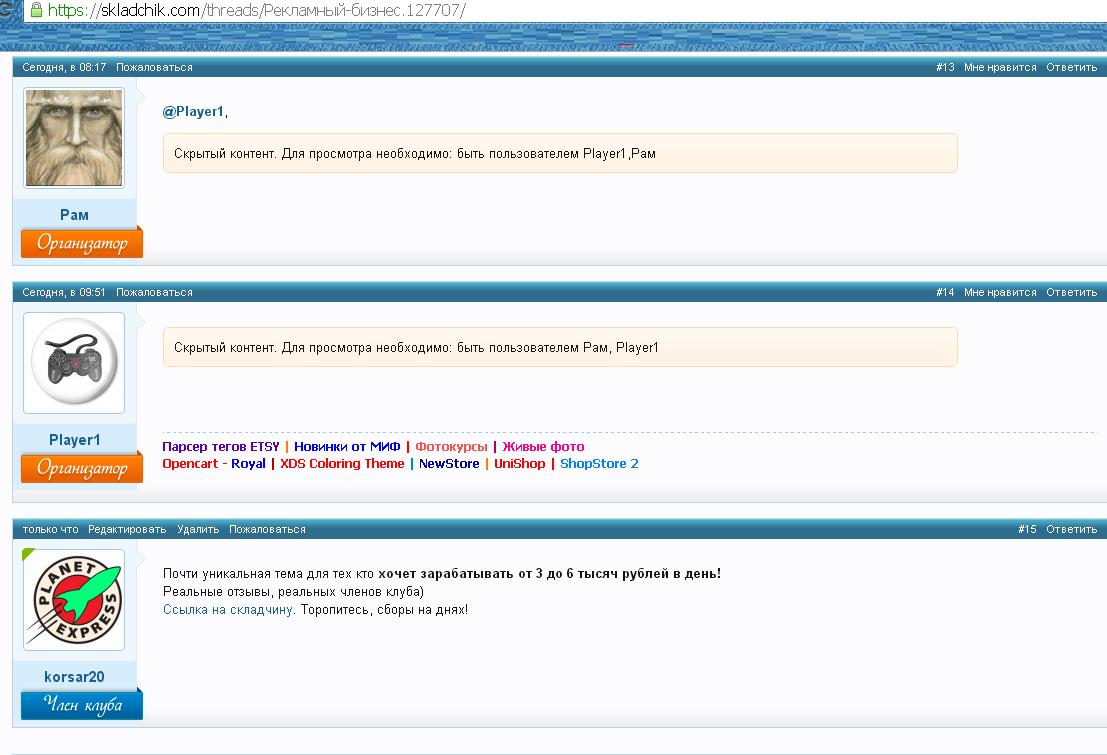Open Новинки от МИФ signature link
This screenshot has width=1107, height=755.
[347, 446]
